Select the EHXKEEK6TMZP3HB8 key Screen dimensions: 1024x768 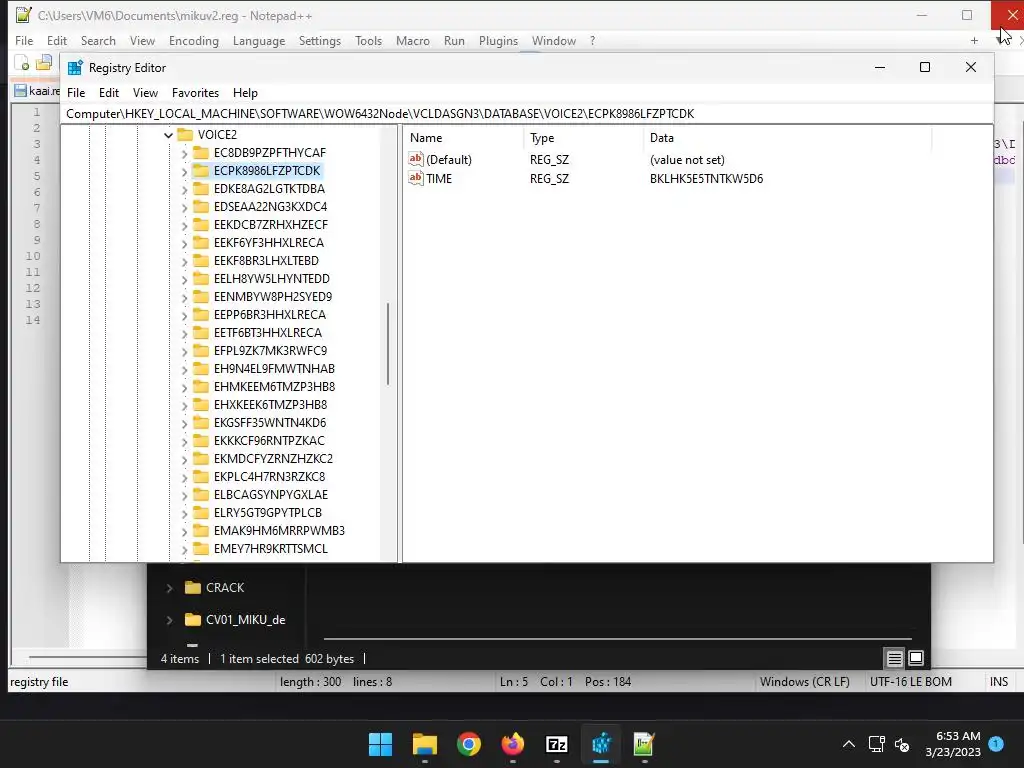pos(270,405)
